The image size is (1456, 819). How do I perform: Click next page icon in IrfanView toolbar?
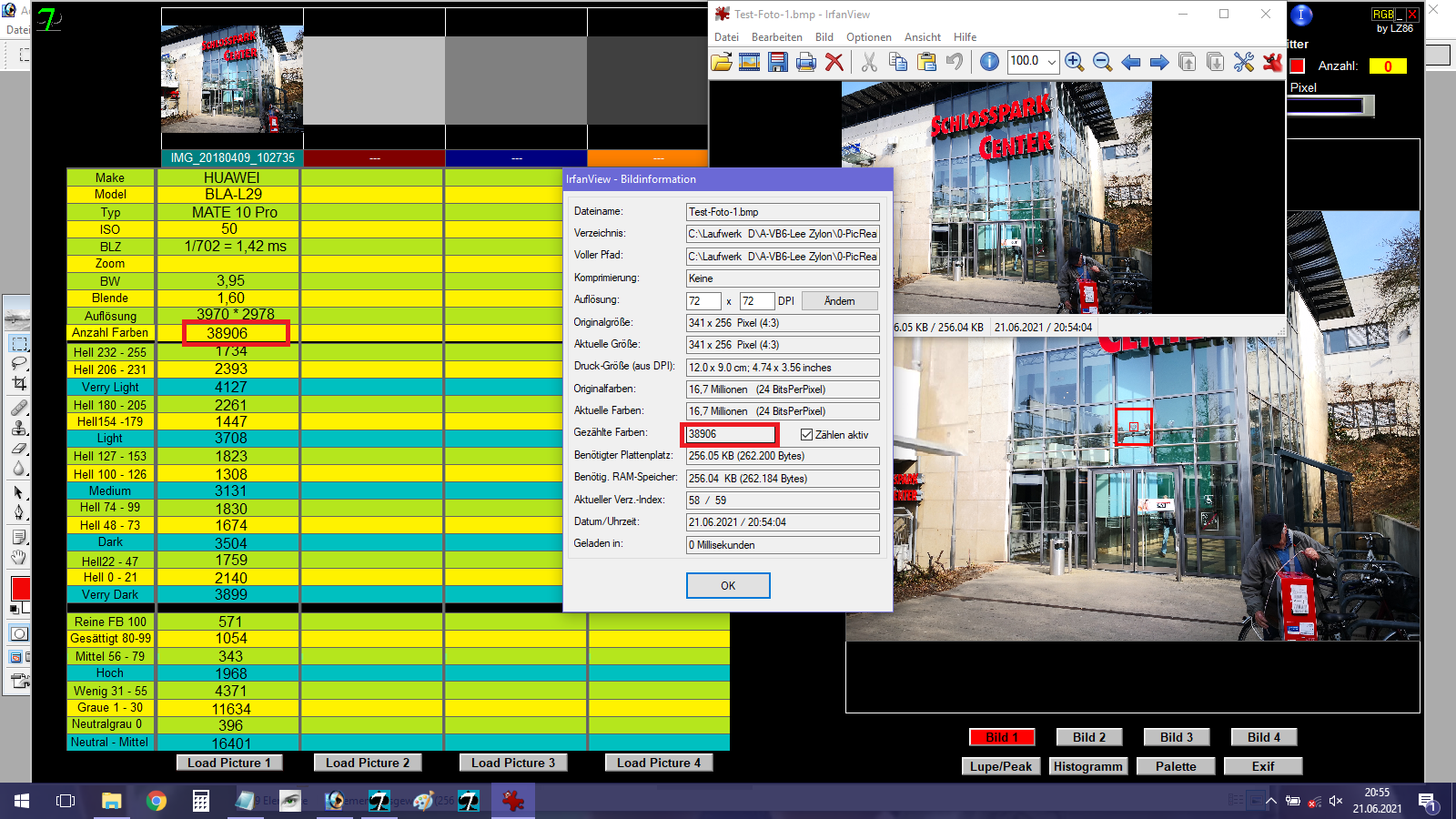[1216, 62]
